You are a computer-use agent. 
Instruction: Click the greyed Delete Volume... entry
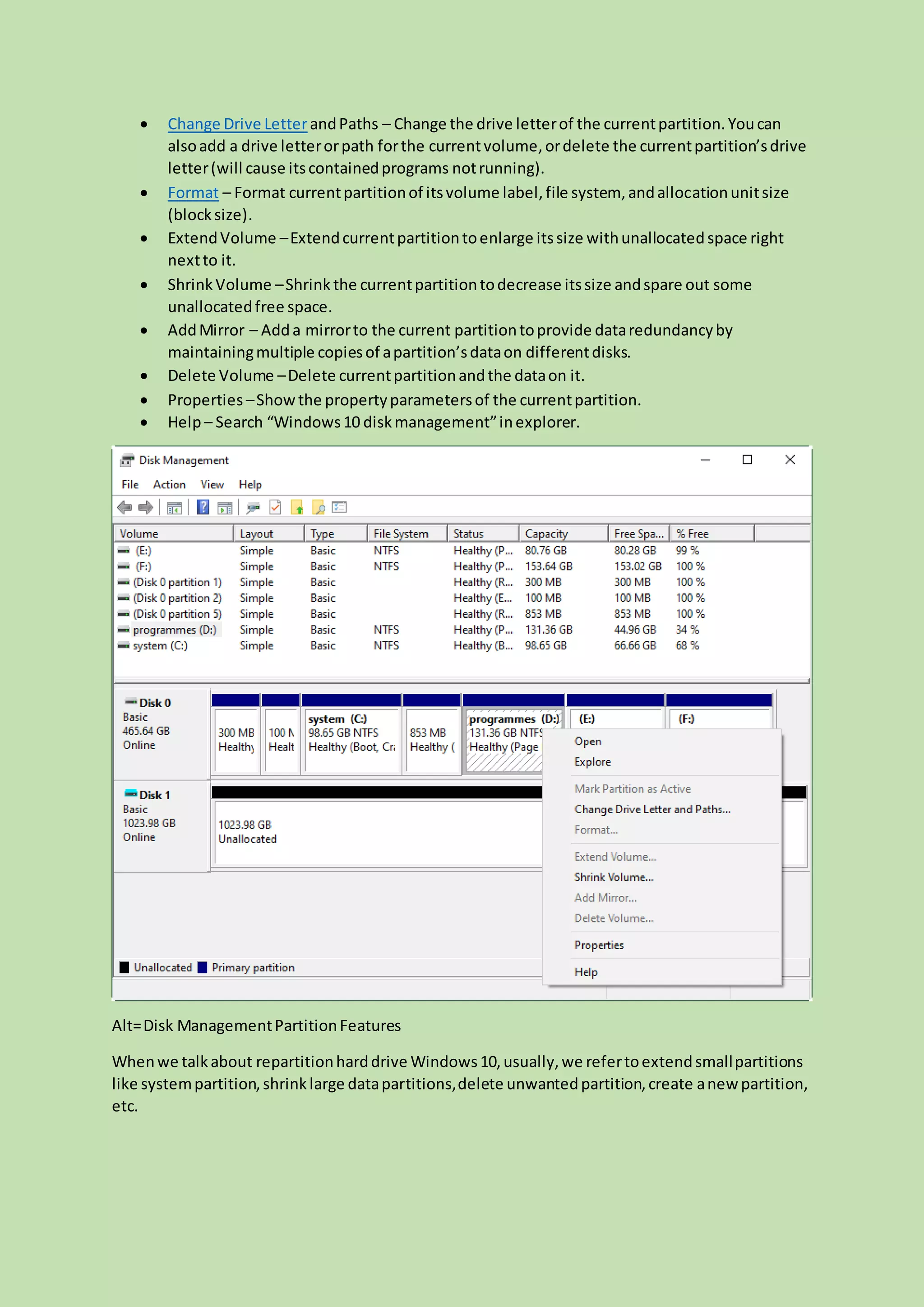(662, 918)
